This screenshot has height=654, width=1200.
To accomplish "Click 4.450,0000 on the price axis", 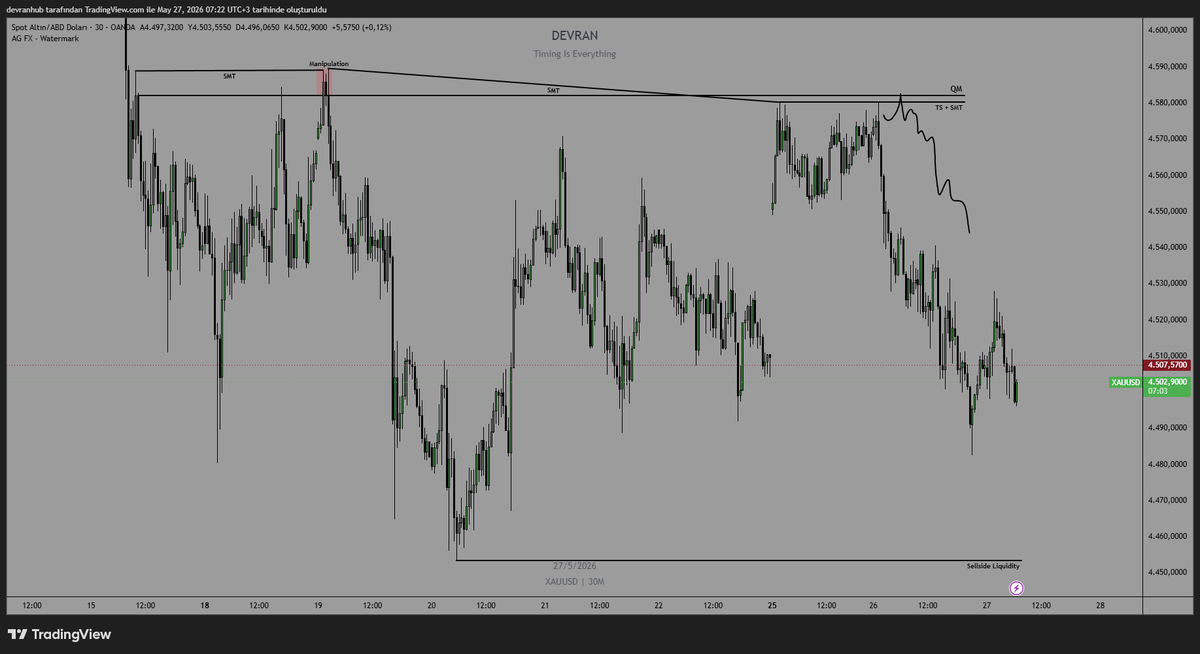I will click(1167, 572).
